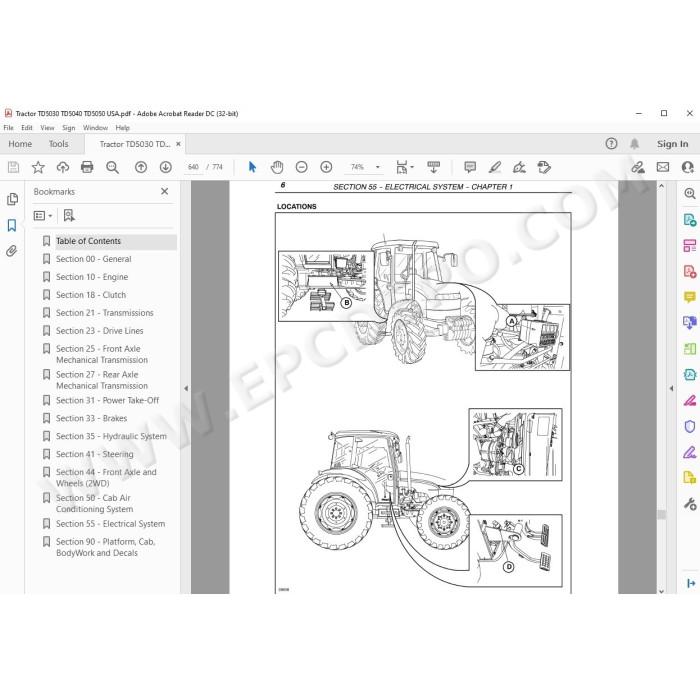
Task: Zoom in with plus icon
Action: point(326,167)
